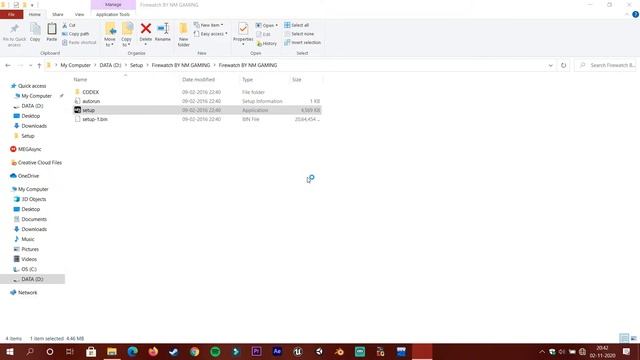Sort by the Size column header
Image resolution: width=640 pixels, height=360 pixels.
(x=297, y=80)
